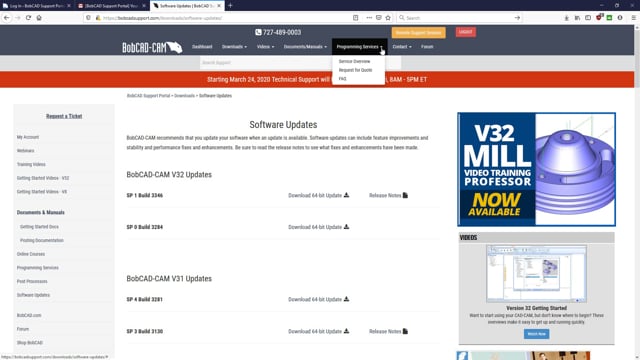Screen dimensions: 640x360
Task: Click the phone icon beside 727-489-0003
Action: [258, 32]
